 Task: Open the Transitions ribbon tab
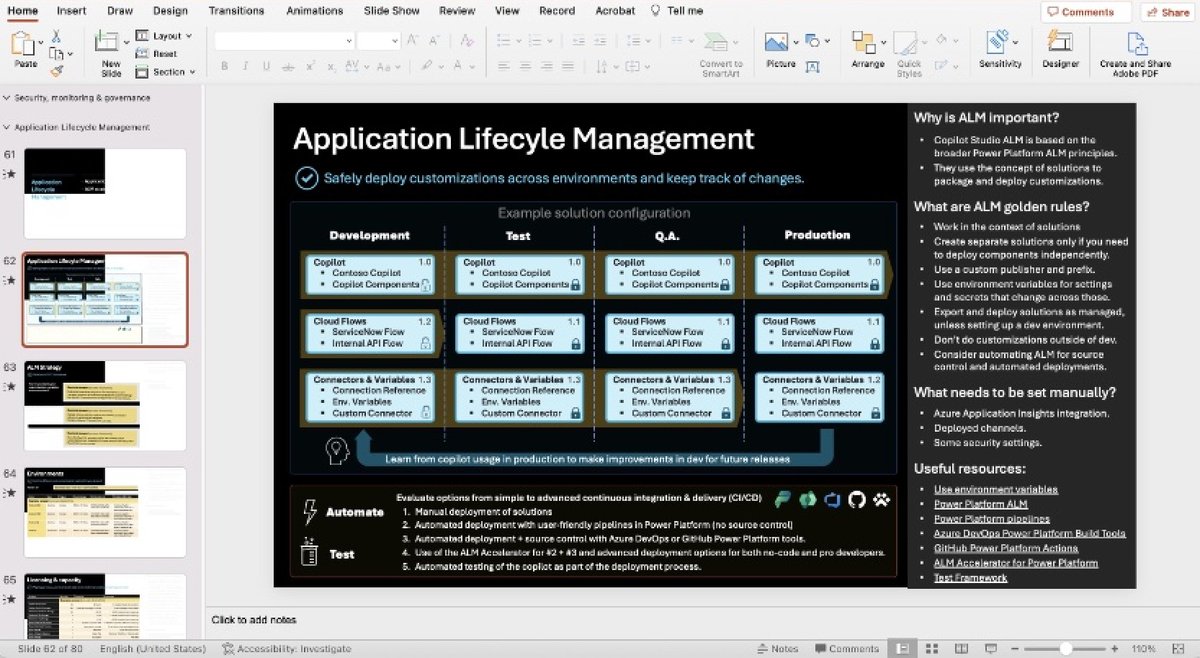[237, 10]
